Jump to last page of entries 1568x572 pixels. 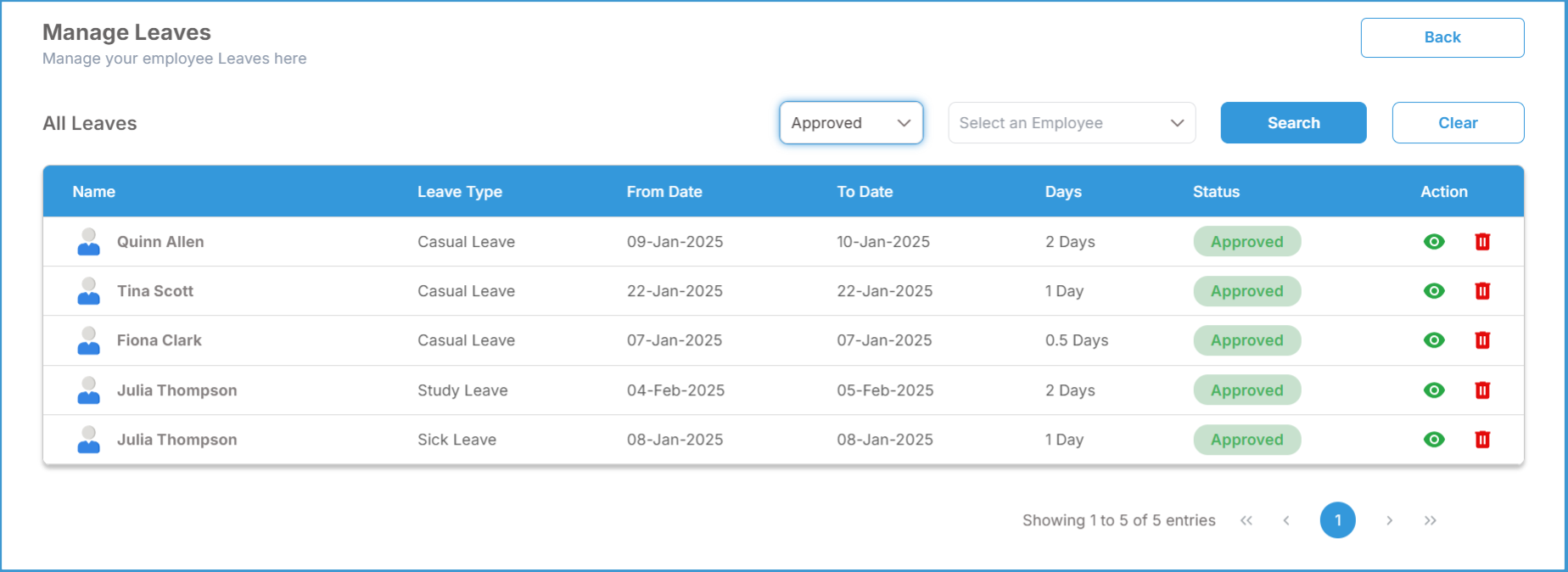1430,520
